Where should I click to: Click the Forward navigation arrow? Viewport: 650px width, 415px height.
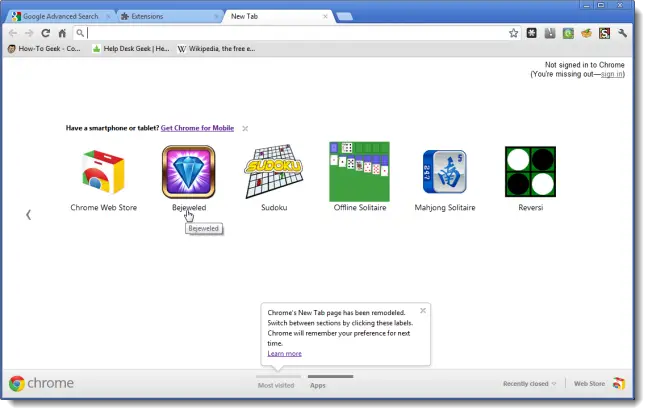click(x=29, y=33)
